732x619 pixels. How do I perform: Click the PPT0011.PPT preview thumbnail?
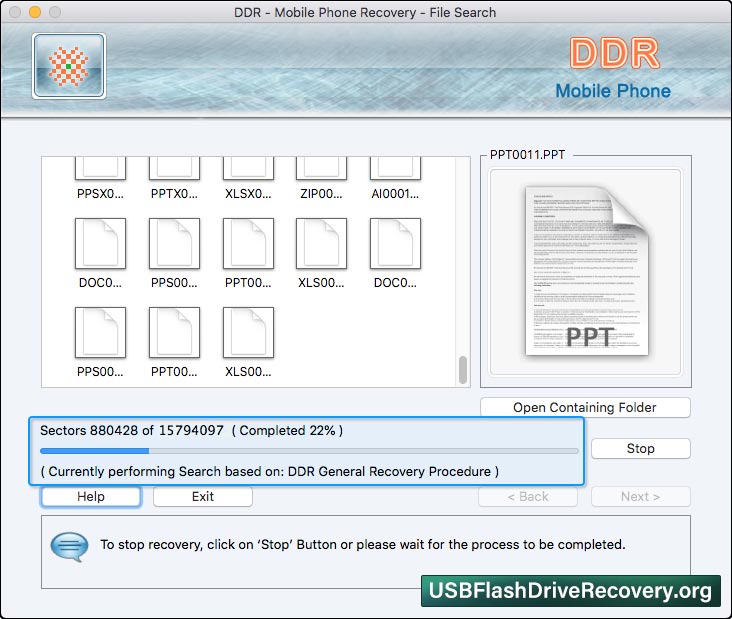coord(585,272)
